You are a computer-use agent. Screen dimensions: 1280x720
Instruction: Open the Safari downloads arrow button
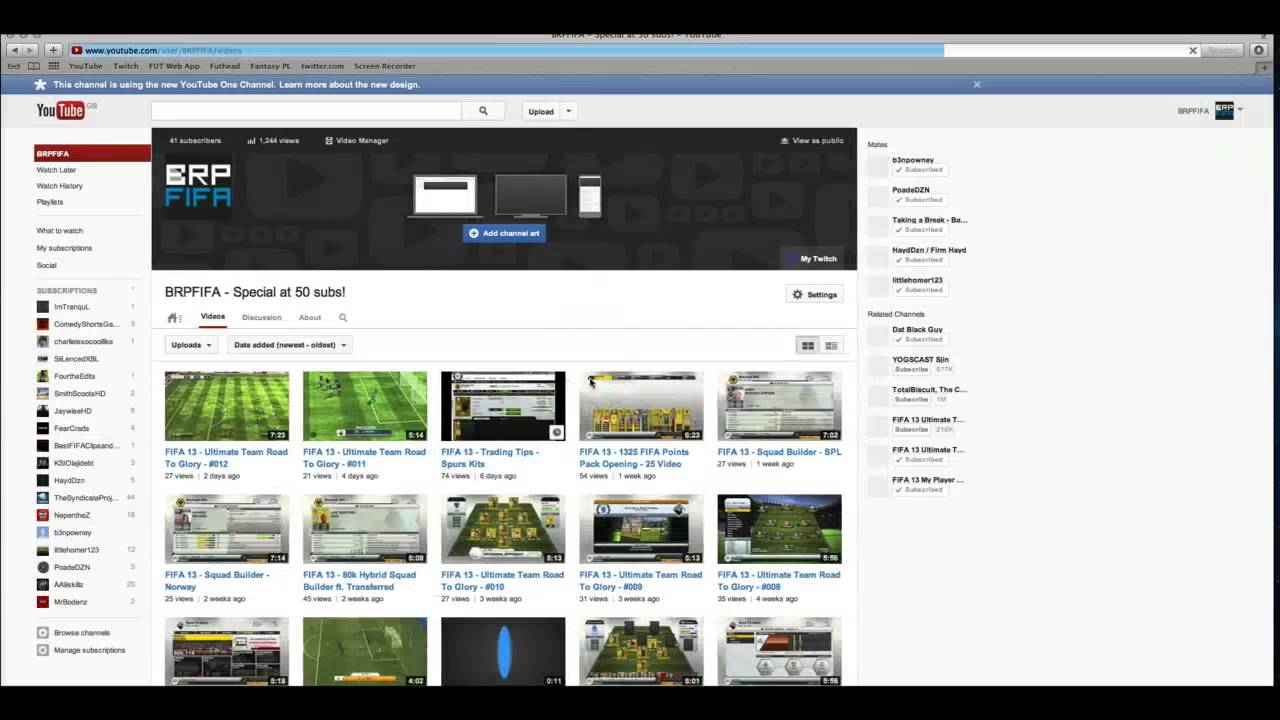[x=1260, y=50]
